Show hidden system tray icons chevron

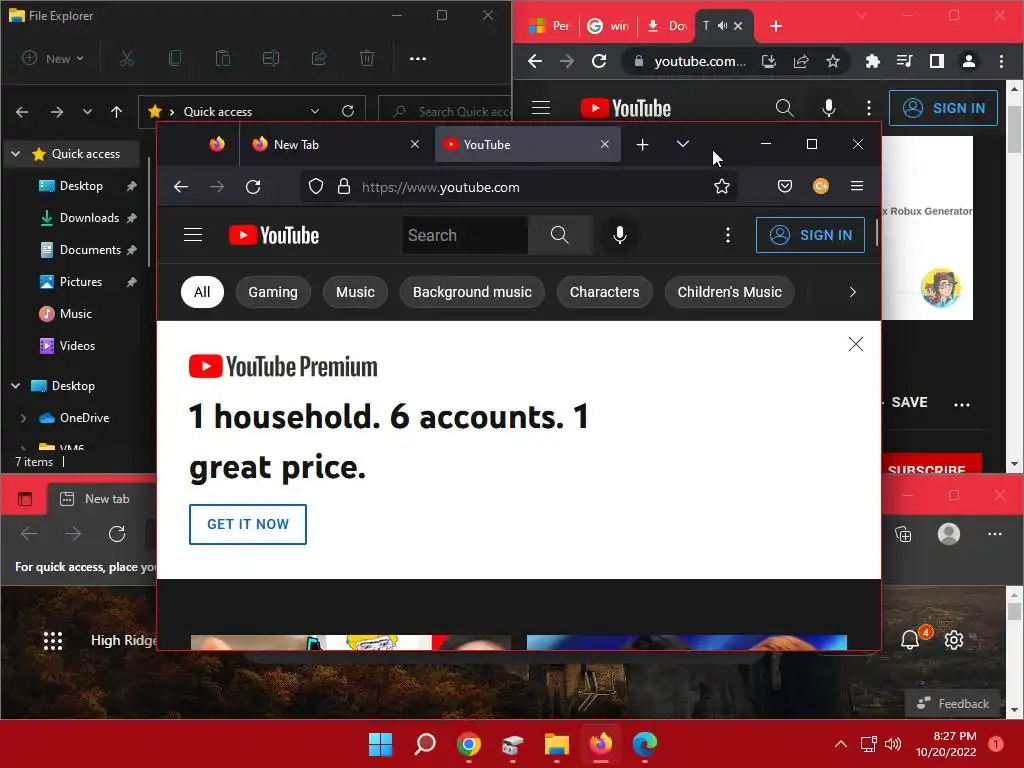tap(841, 744)
